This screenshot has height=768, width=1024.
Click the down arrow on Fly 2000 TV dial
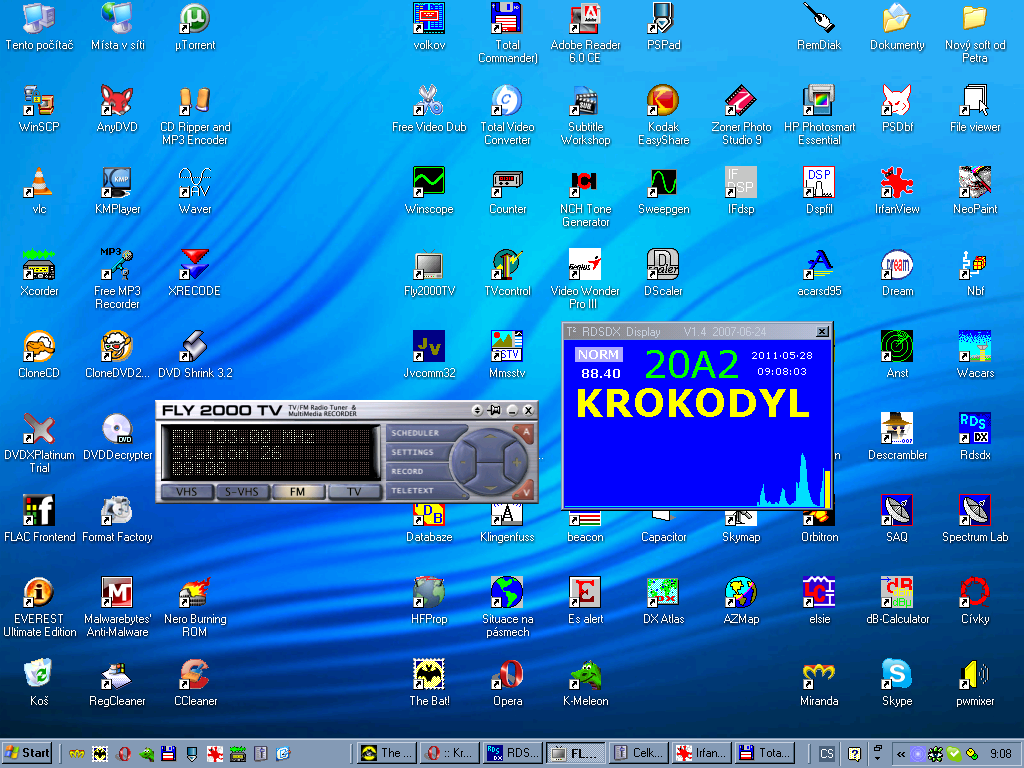pyautogui.click(x=490, y=488)
